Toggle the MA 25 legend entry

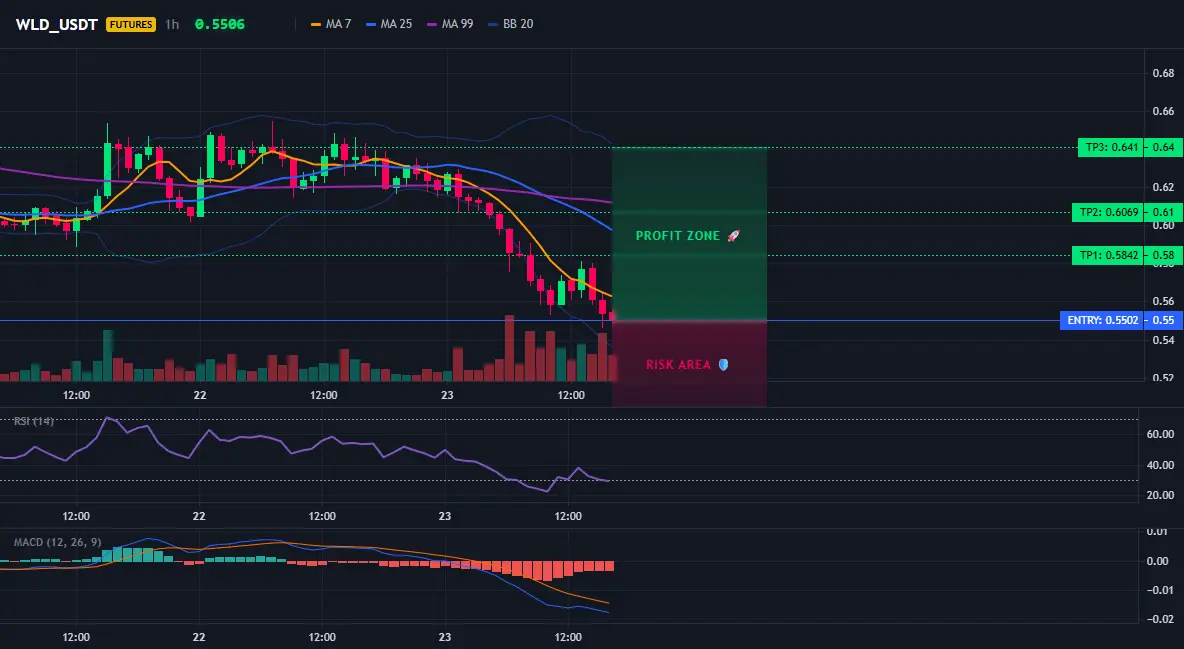point(389,24)
